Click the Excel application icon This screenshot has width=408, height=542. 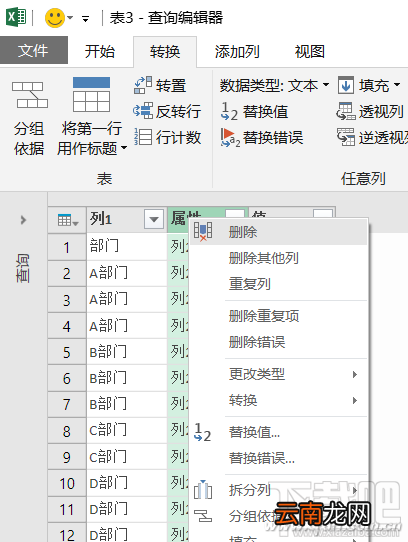point(16,17)
